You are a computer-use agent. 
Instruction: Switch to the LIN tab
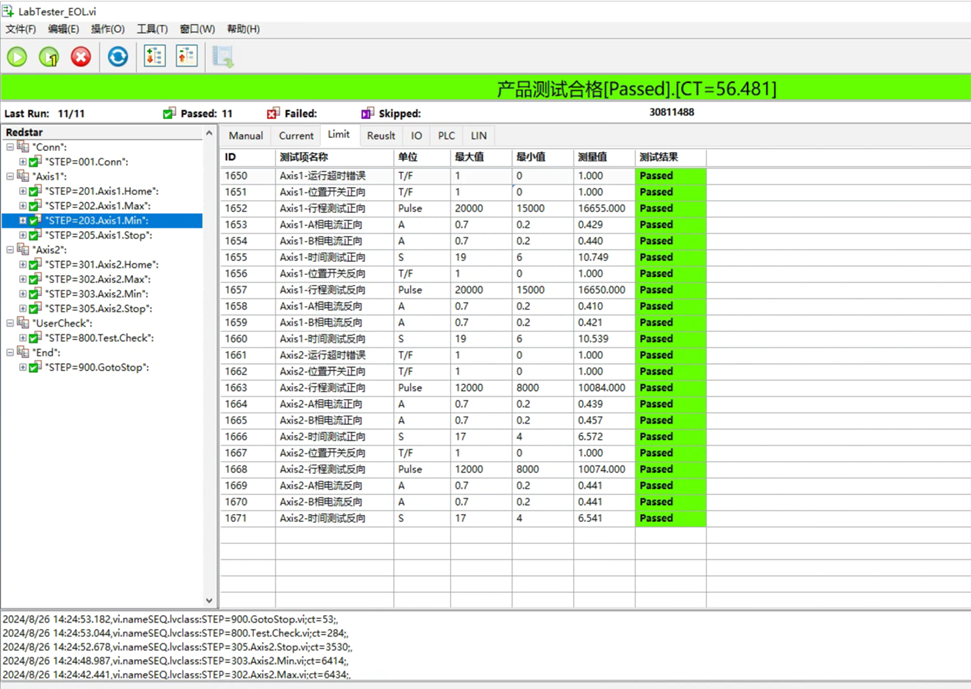479,136
